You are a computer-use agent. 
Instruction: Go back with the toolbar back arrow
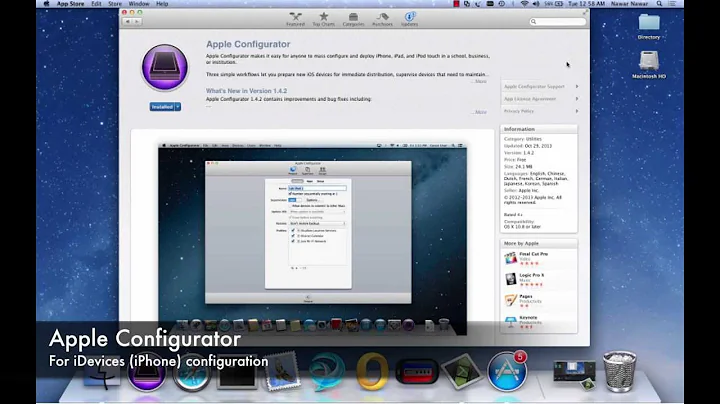point(128,22)
